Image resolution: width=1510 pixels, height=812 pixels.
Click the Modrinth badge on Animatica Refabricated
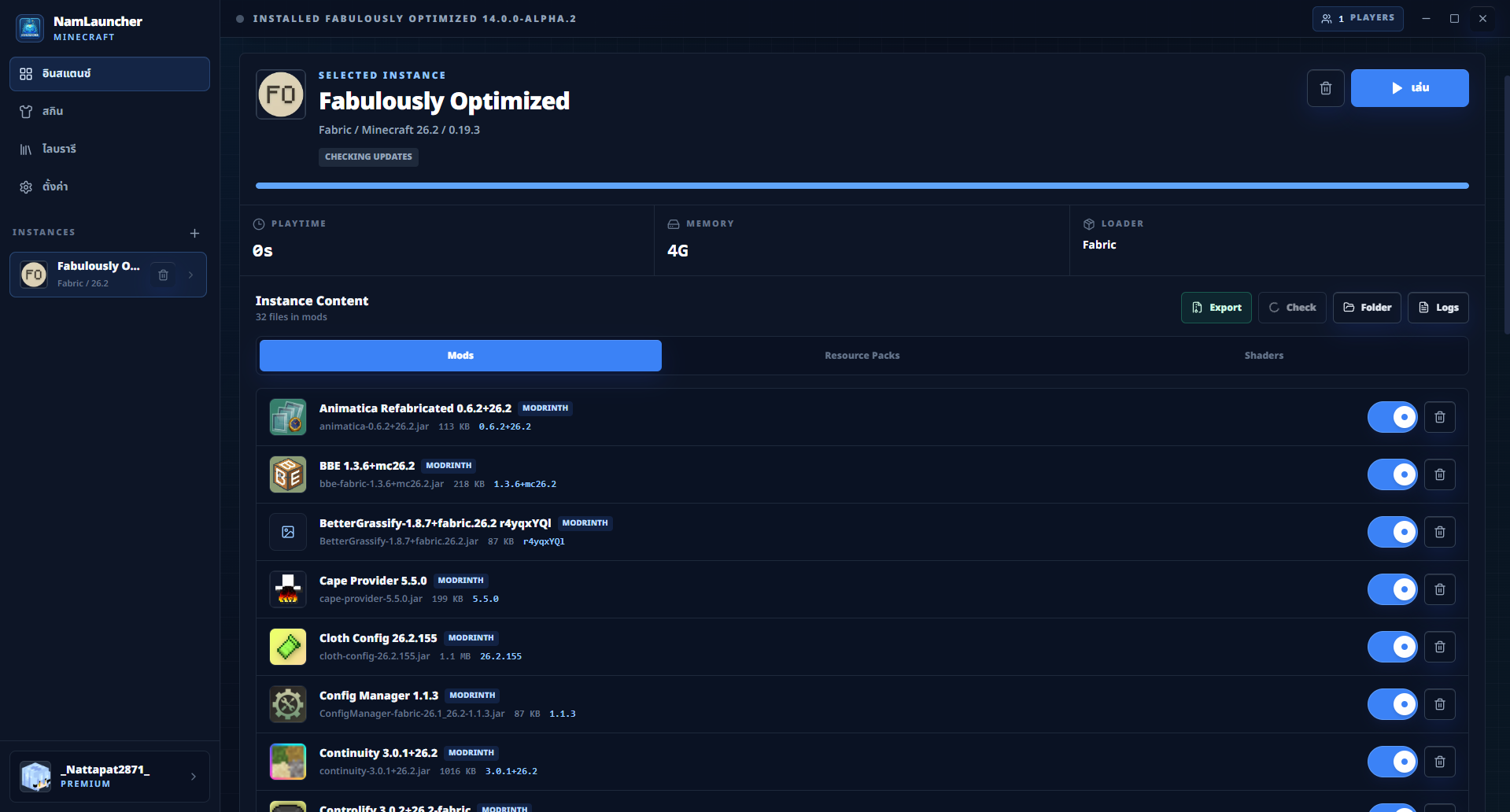(545, 408)
